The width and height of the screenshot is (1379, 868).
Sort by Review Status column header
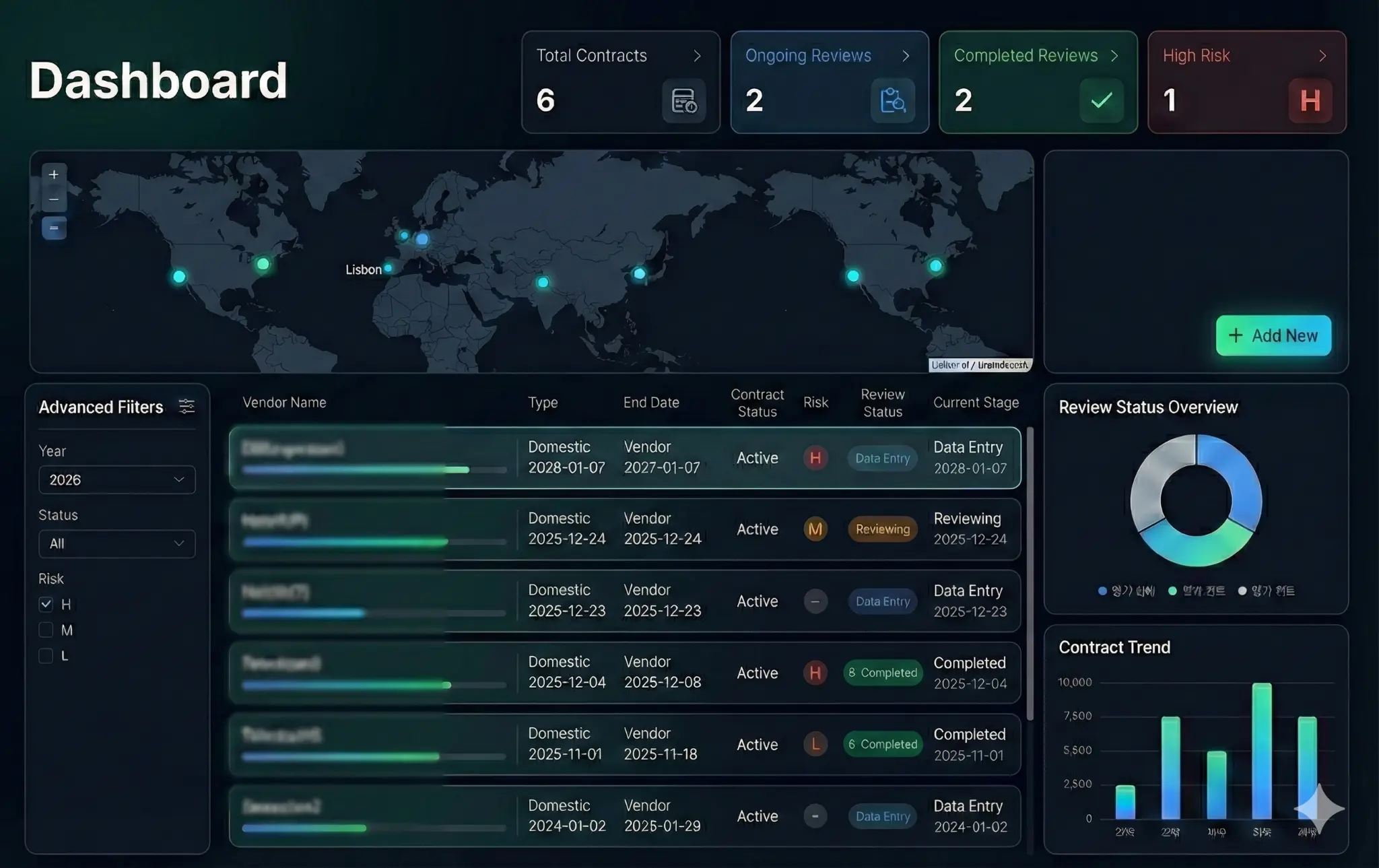coord(883,403)
